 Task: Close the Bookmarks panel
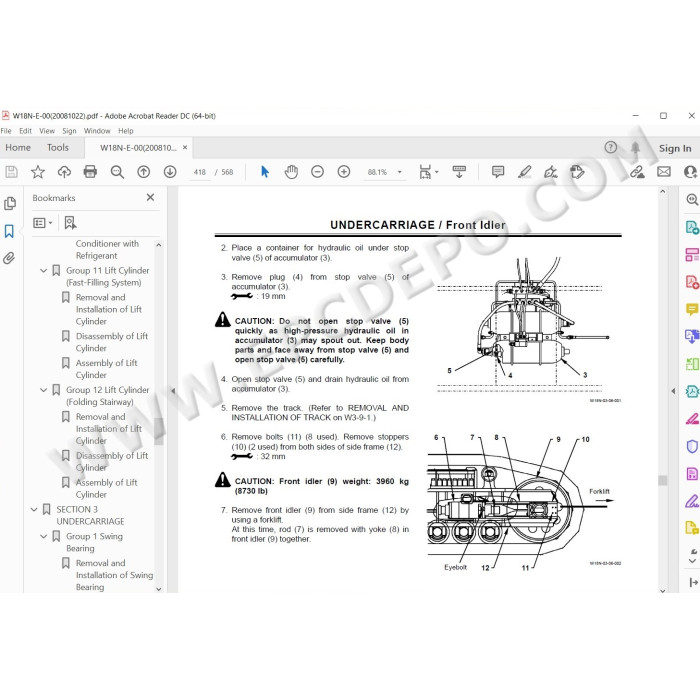click(150, 197)
